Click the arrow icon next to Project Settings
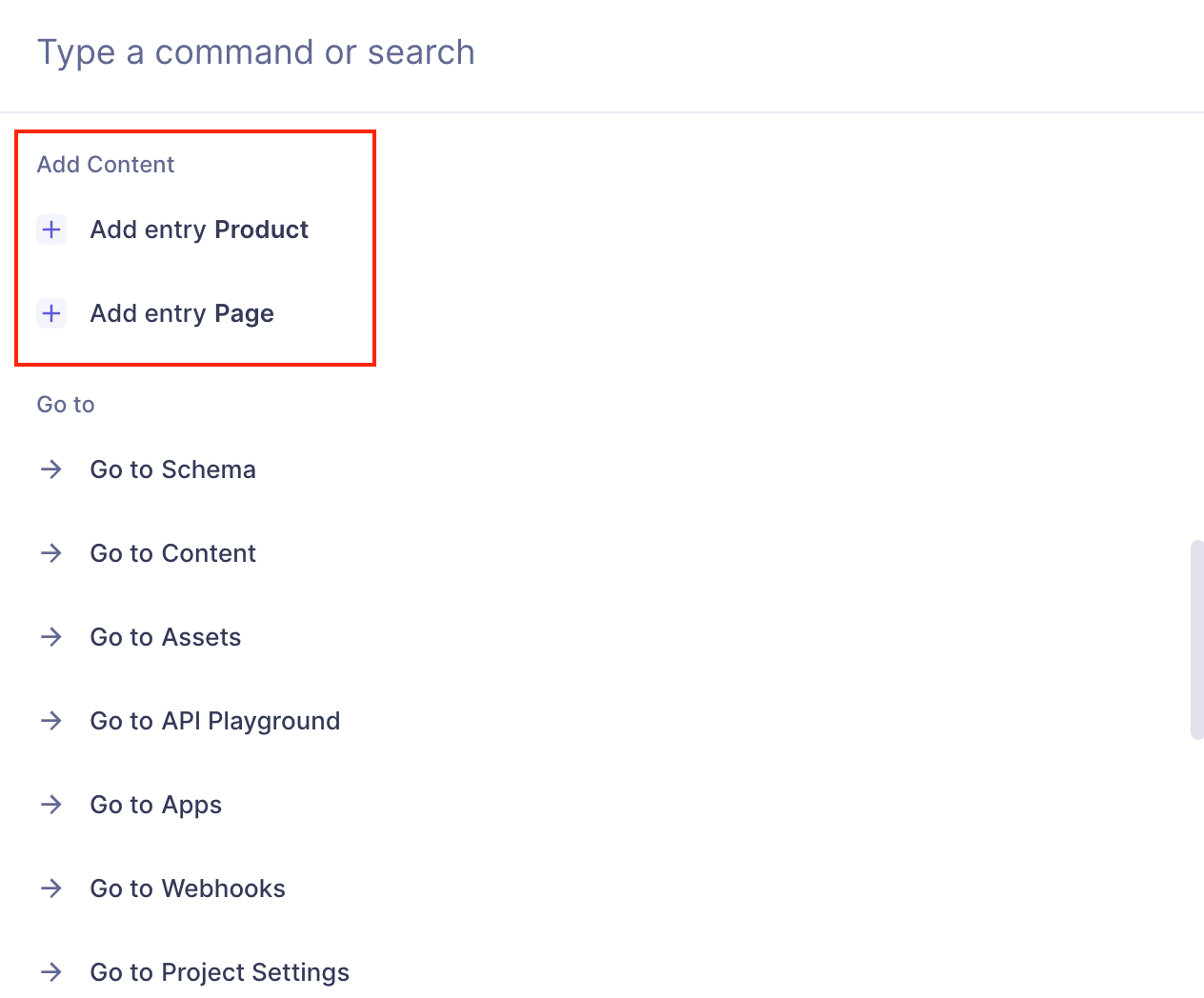 pyautogui.click(x=51, y=972)
